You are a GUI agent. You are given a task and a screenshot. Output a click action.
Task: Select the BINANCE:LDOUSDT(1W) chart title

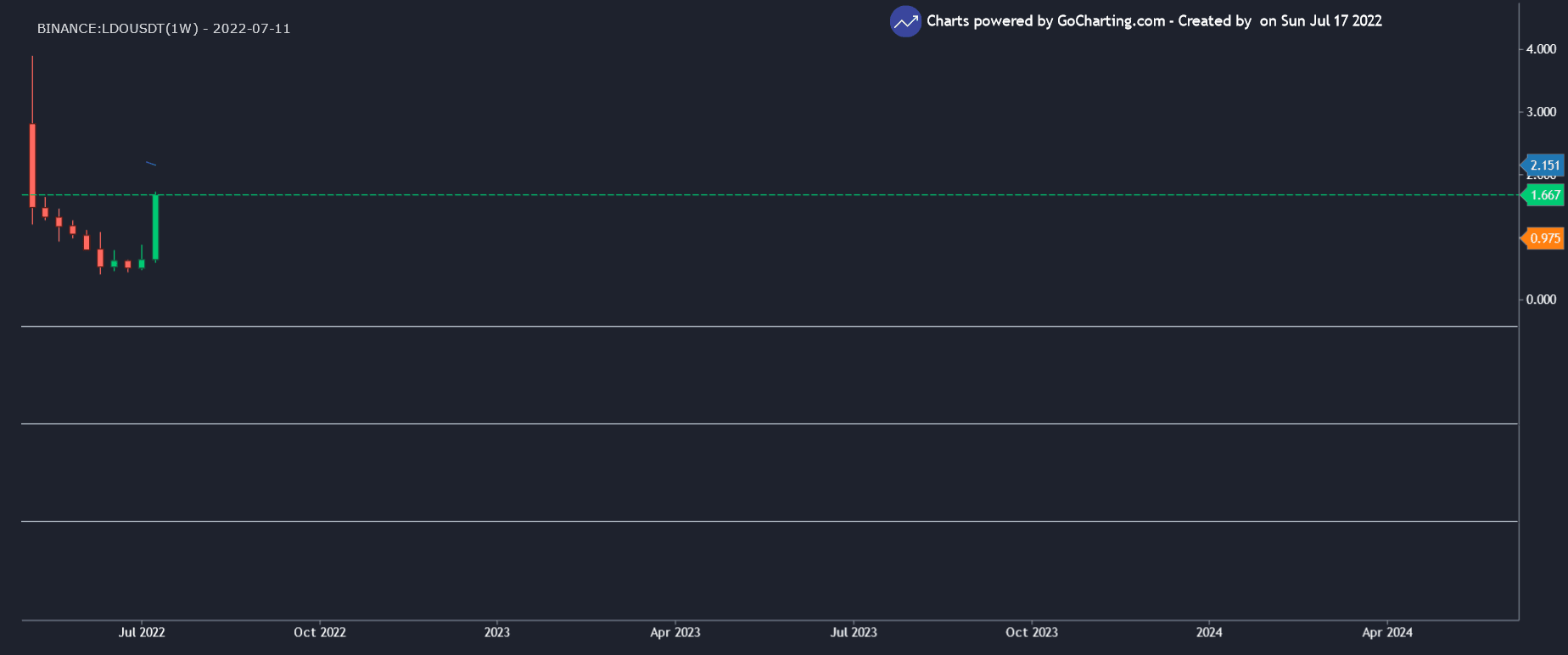(x=164, y=29)
